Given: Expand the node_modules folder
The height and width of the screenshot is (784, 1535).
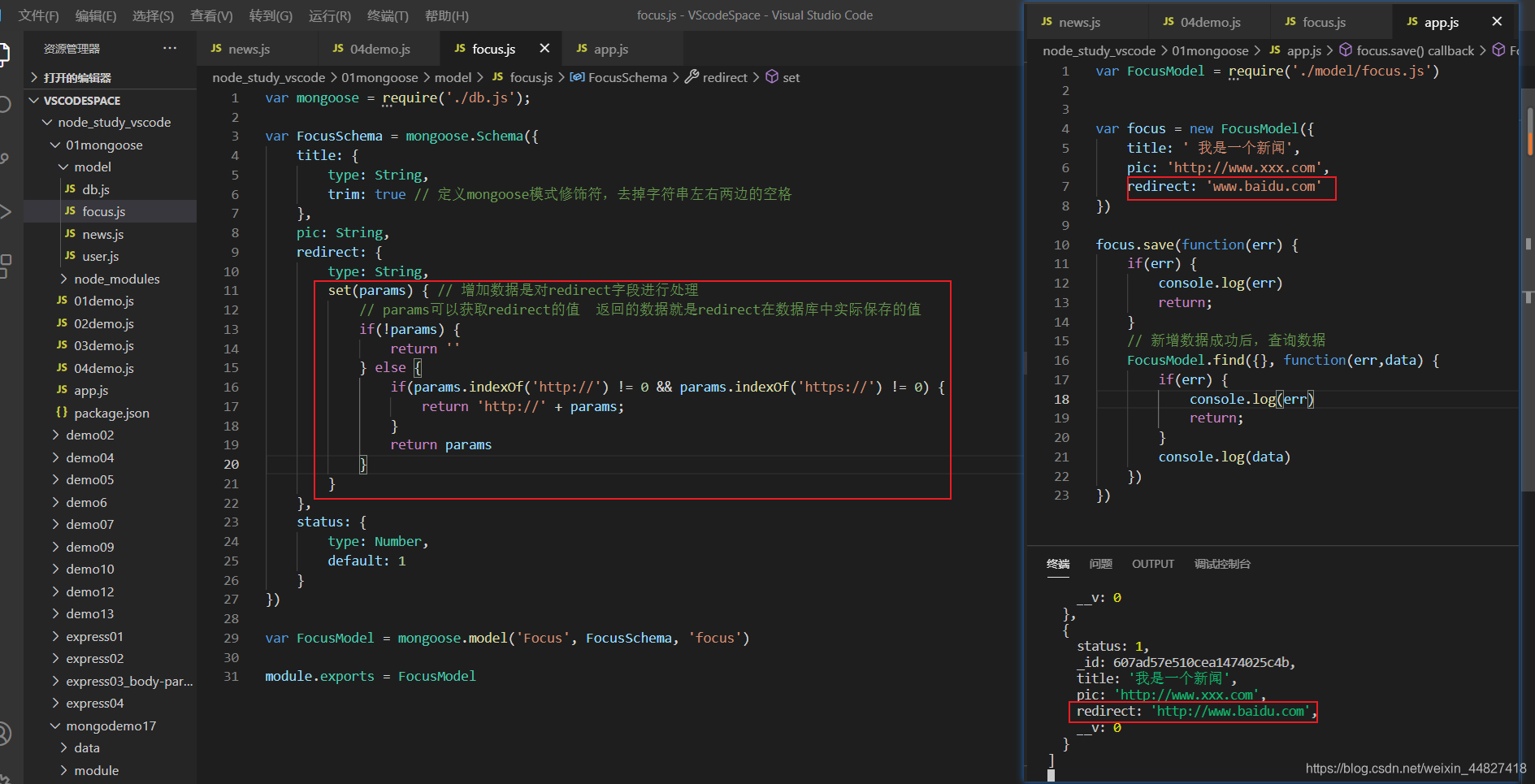Looking at the screenshot, I should [111, 279].
